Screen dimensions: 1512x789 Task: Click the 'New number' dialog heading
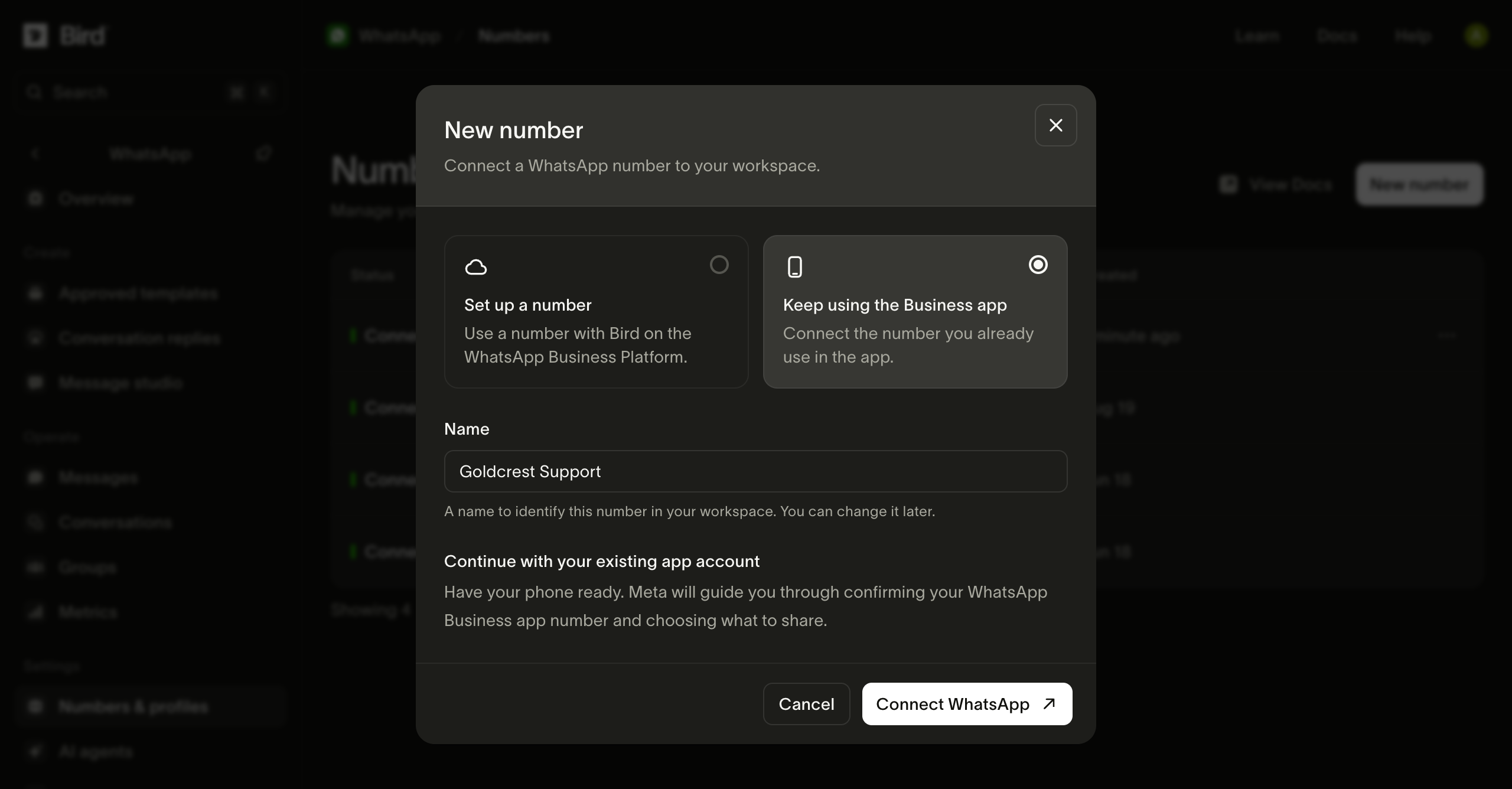(513, 130)
